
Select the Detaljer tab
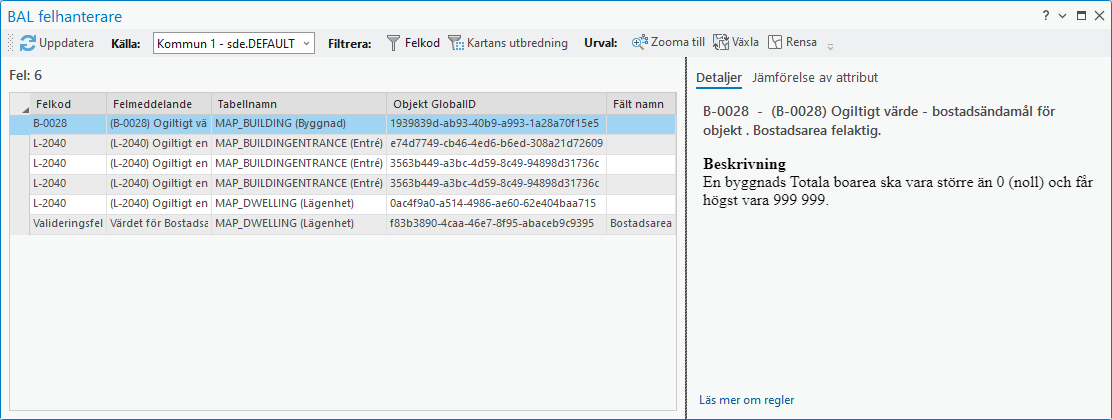point(718,78)
